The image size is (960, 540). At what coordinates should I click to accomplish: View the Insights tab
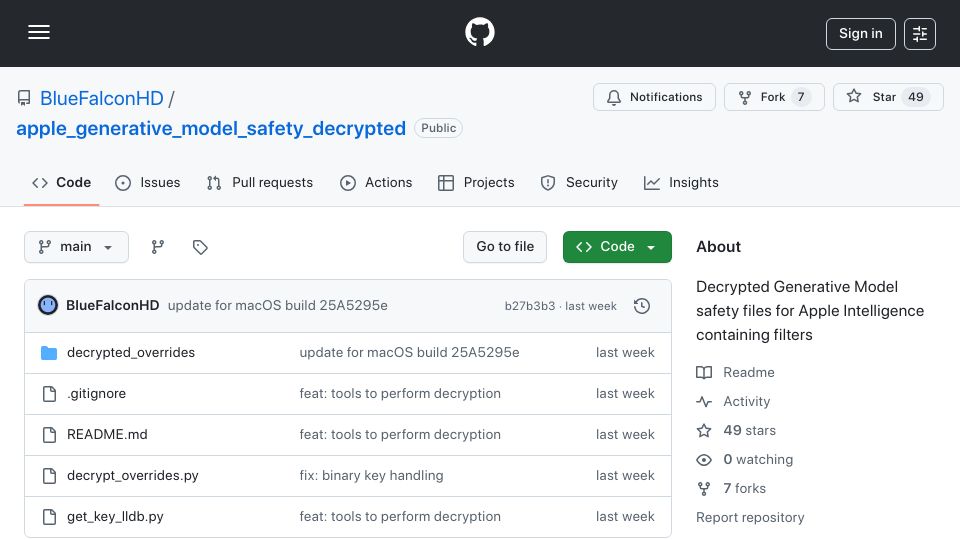tap(681, 182)
